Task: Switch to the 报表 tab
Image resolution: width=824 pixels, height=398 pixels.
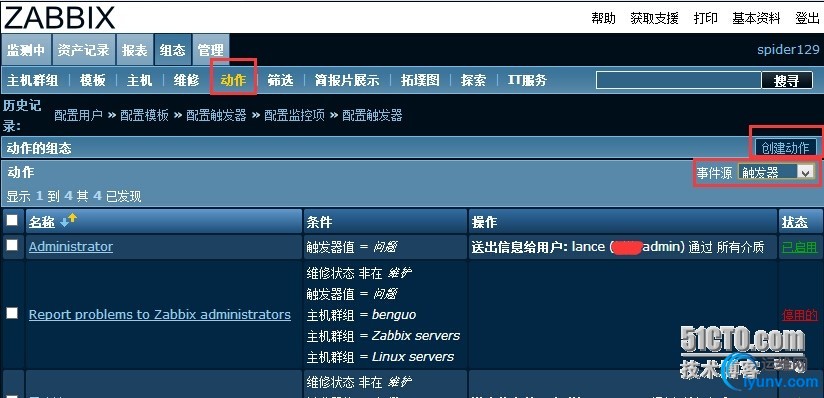Action: (x=135, y=50)
